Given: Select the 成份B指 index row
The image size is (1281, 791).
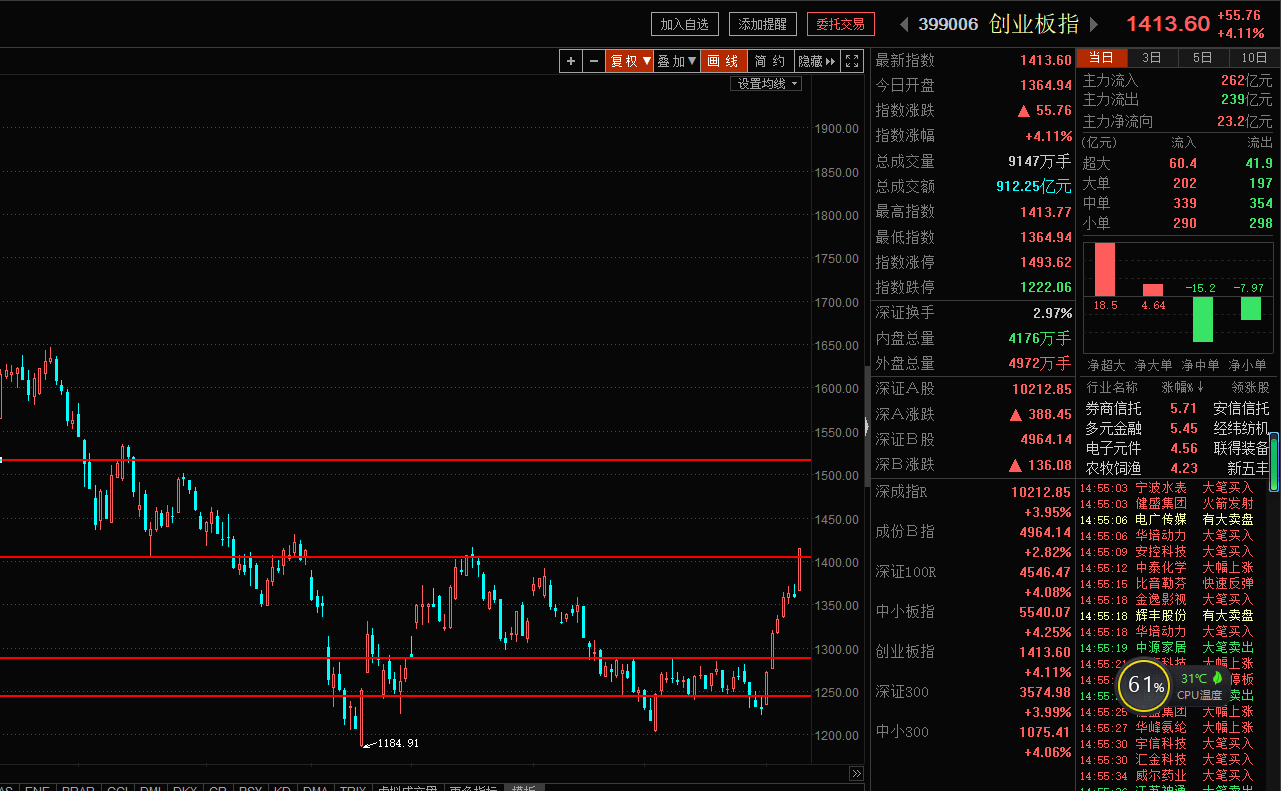Looking at the screenshot, I should pyautogui.click(x=974, y=541).
